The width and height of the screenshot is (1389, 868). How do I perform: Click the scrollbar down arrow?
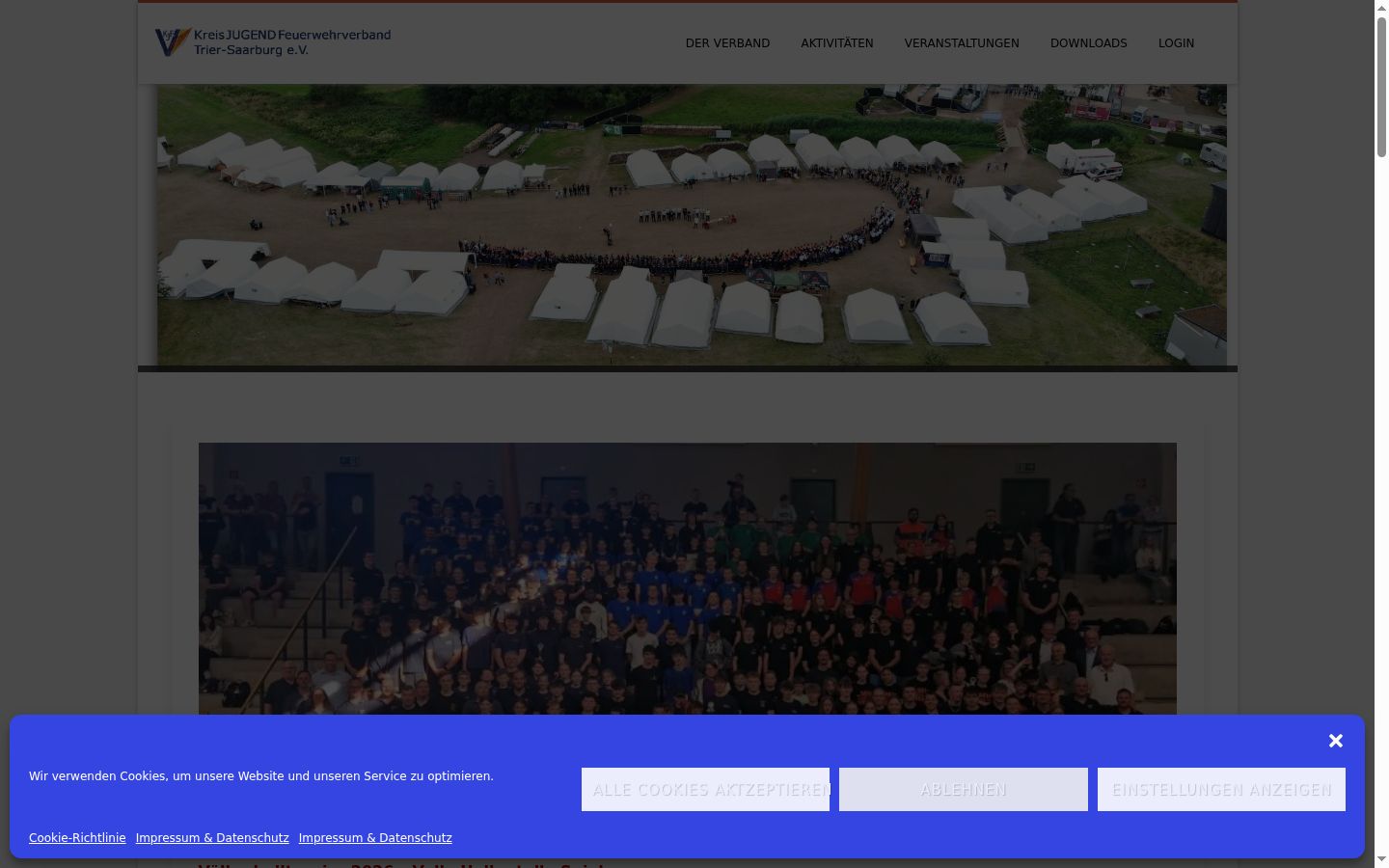[1381, 860]
